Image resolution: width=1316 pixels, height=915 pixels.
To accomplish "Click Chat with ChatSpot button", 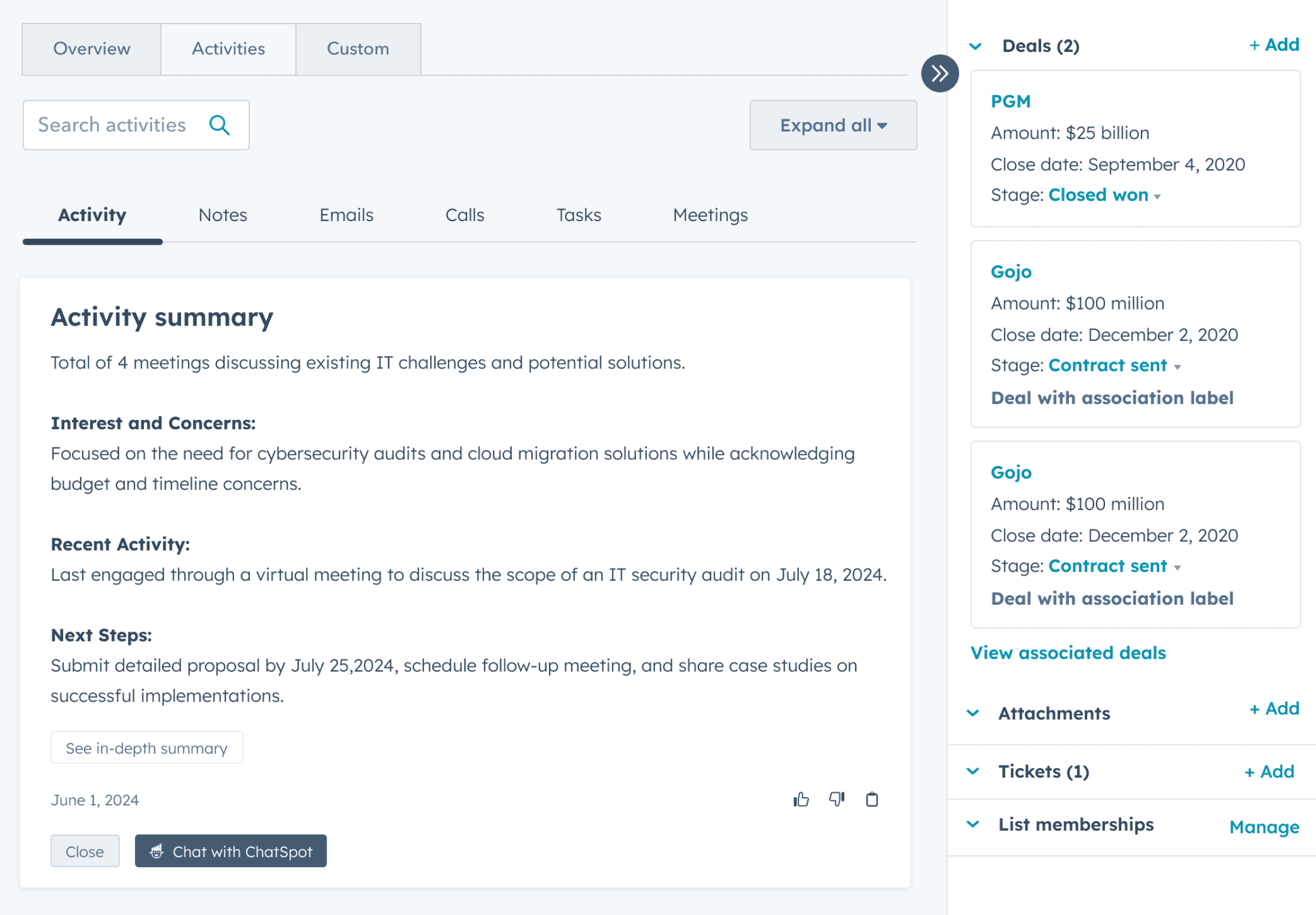I will tap(231, 851).
